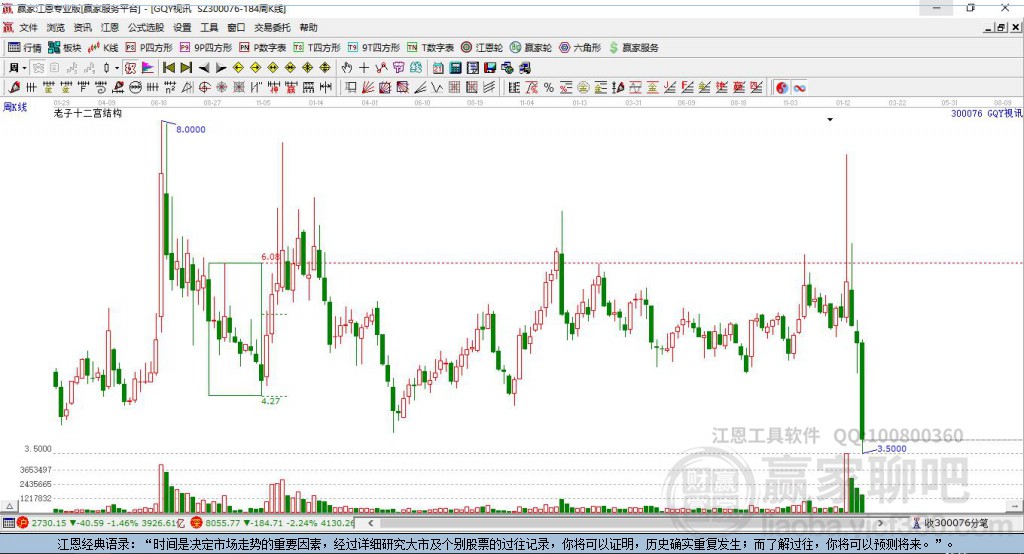Open the 江恩轮 (Gann wheel) tool
Viewport: 1024px width, 554px height.
(482, 48)
